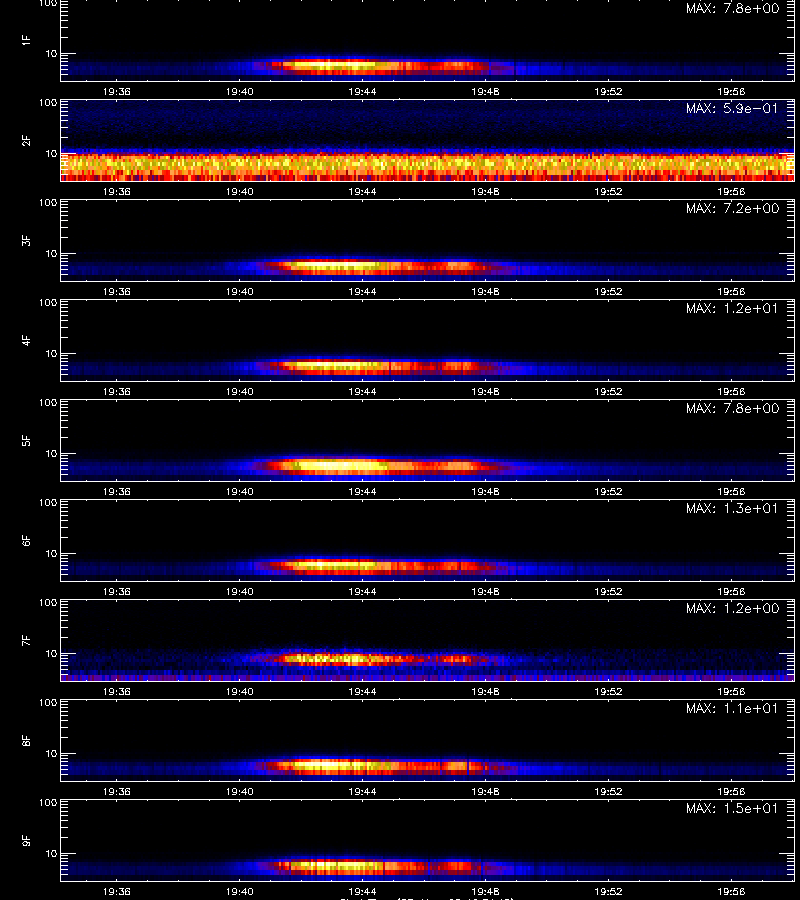The width and height of the screenshot is (800, 900).
Task: Click the 19:44 tick label under 6F panel
Action: coord(362,591)
